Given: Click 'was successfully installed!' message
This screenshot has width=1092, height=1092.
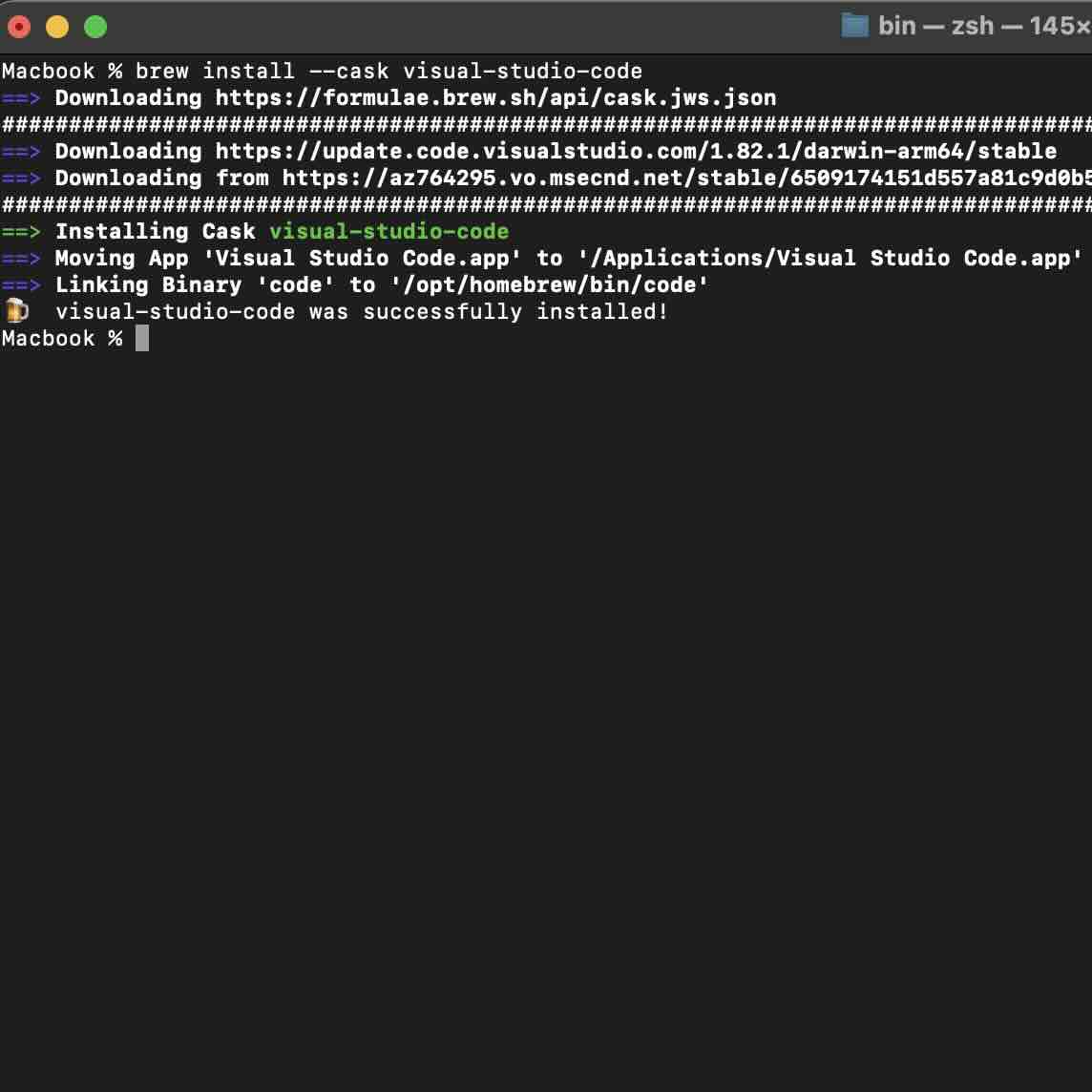Looking at the screenshot, I should 489,311.
